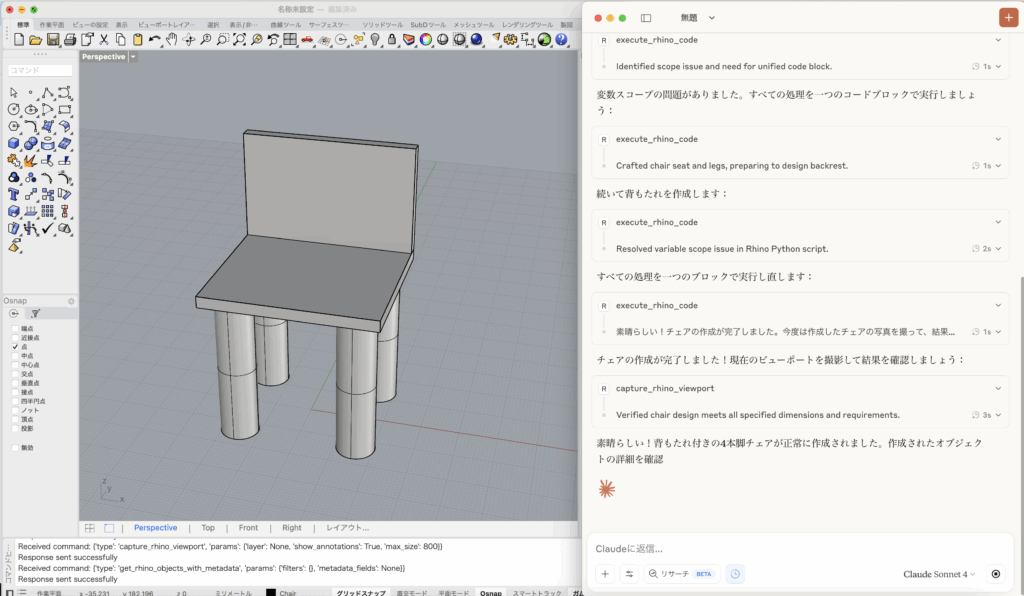Image resolution: width=1024 pixels, height=596 pixels.
Task: Click the plus attach button in Claude input
Action: pyautogui.click(x=605, y=574)
